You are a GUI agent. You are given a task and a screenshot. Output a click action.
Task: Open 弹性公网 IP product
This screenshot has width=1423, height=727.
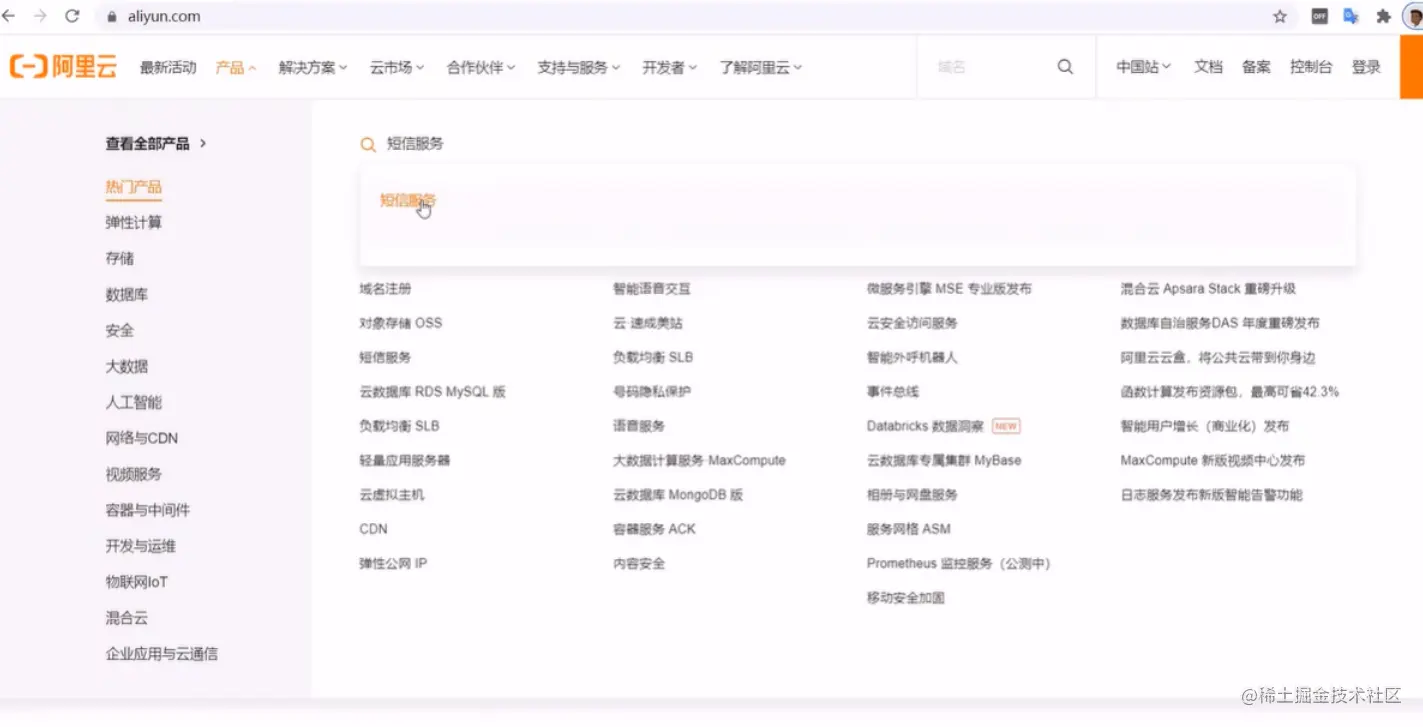pyautogui.click(x=393, y=563)
